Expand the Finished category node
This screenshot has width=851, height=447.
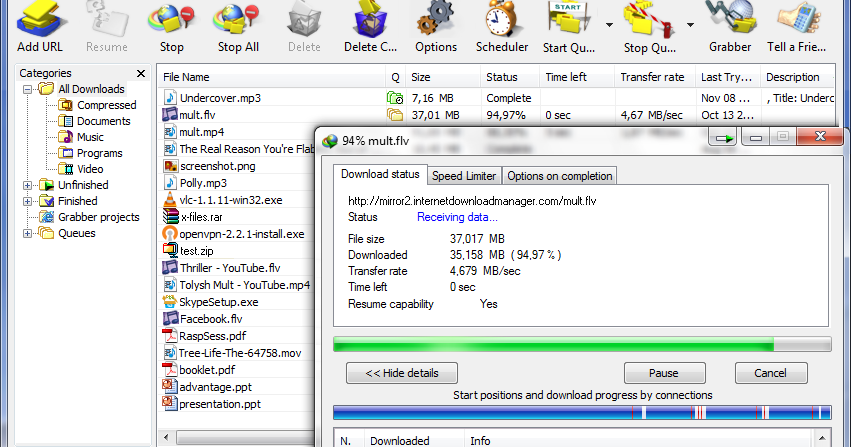(27, 201)
